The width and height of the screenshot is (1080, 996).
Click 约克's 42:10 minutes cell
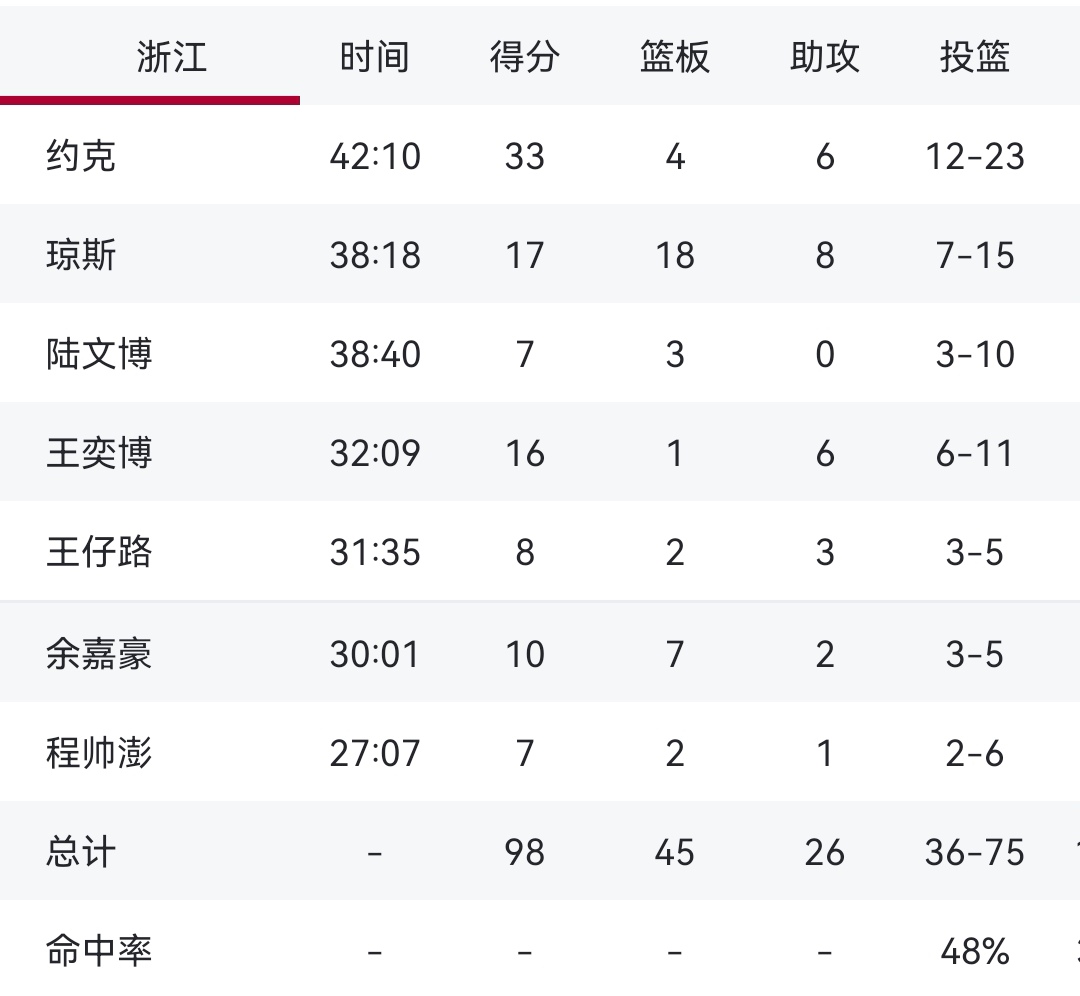click(x=375, y=155)
